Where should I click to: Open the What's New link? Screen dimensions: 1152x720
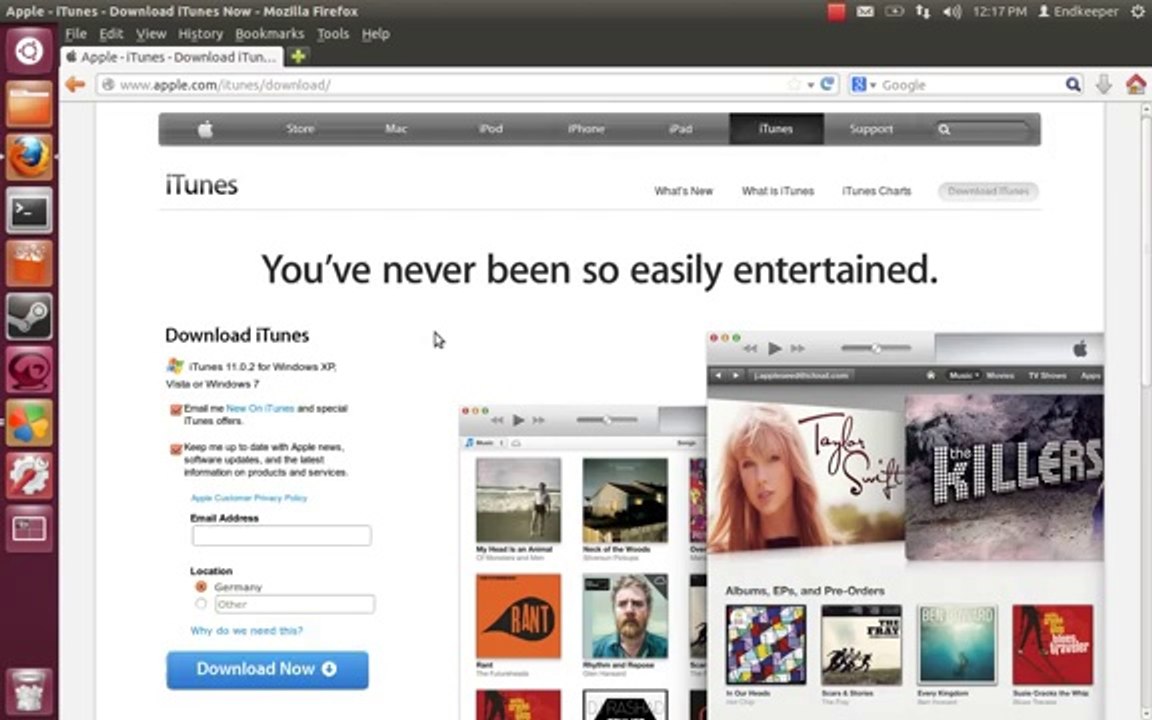click(683, 191)
